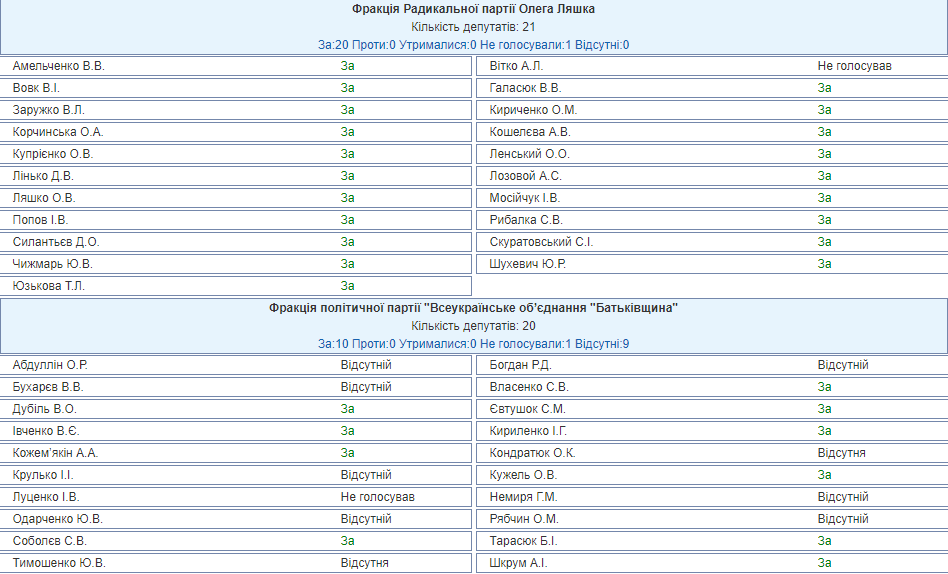The height and width of the screenshot is (574, 948).
Task: Click the 'Кількість депутатів: 20' line
Action: [x=473, y=326]
